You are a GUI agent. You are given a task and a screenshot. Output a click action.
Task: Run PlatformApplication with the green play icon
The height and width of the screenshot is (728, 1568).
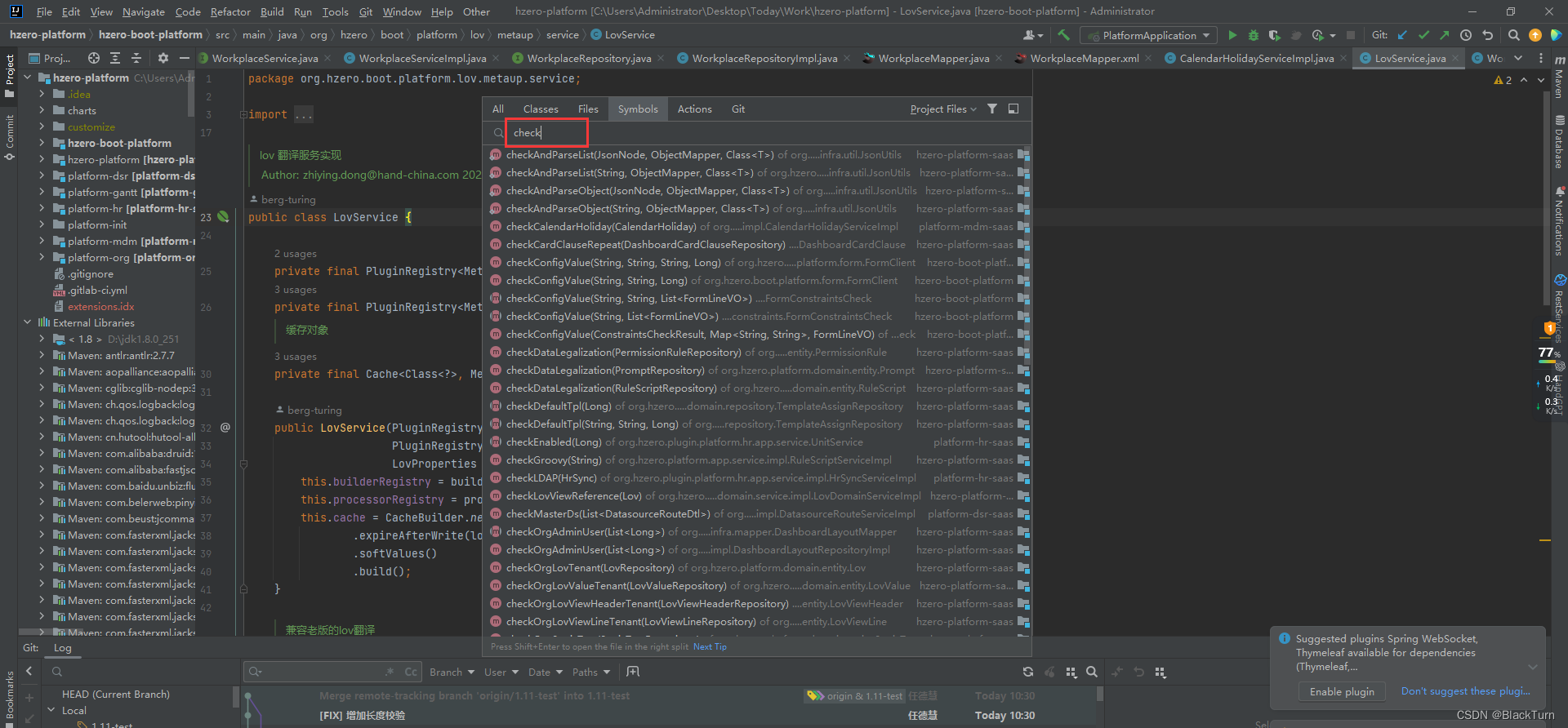pyautogui.click(x=1232, y=35)
